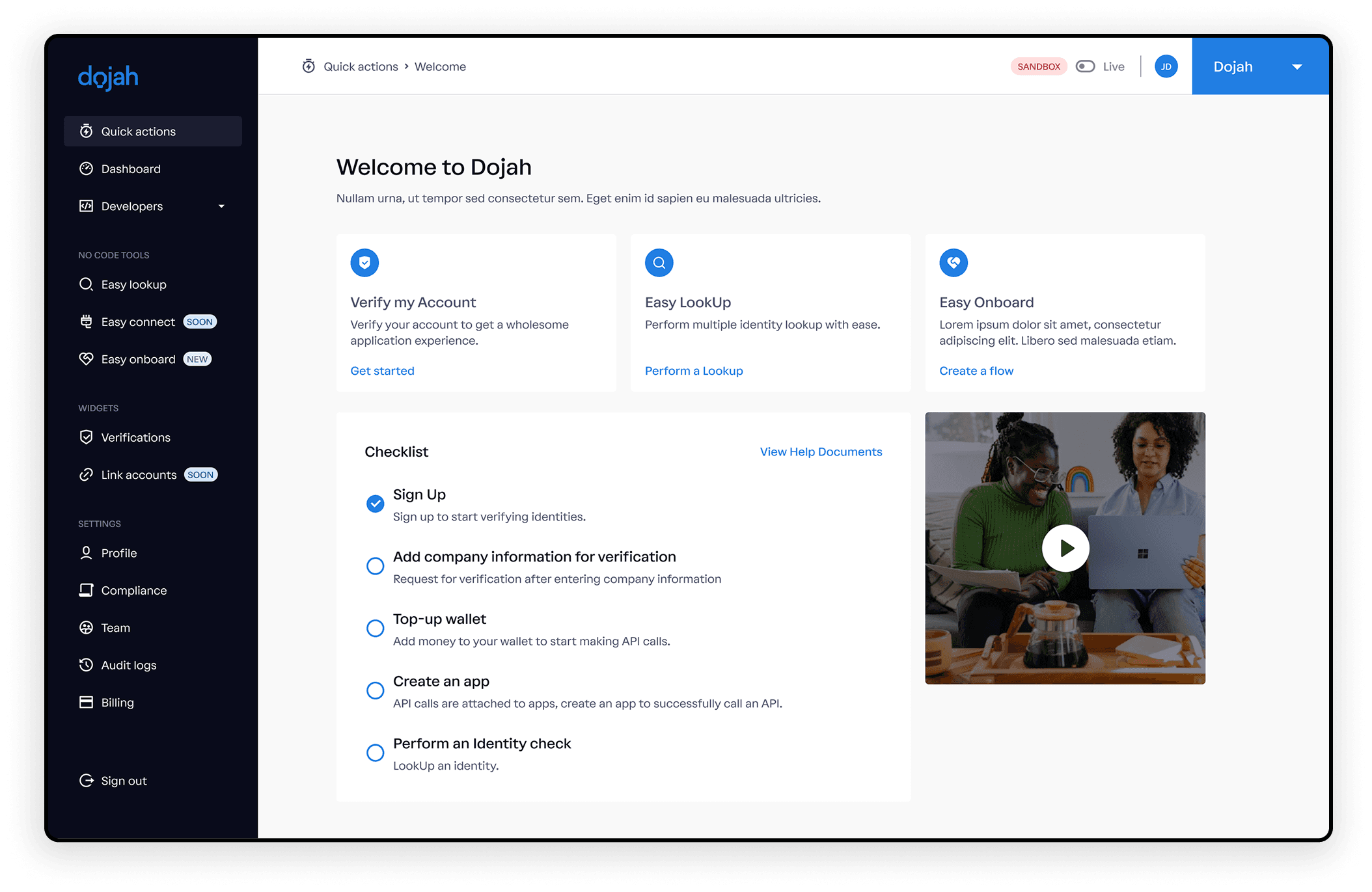
Task: Click the Verify my Account shield icon
Action: (364, 263)
